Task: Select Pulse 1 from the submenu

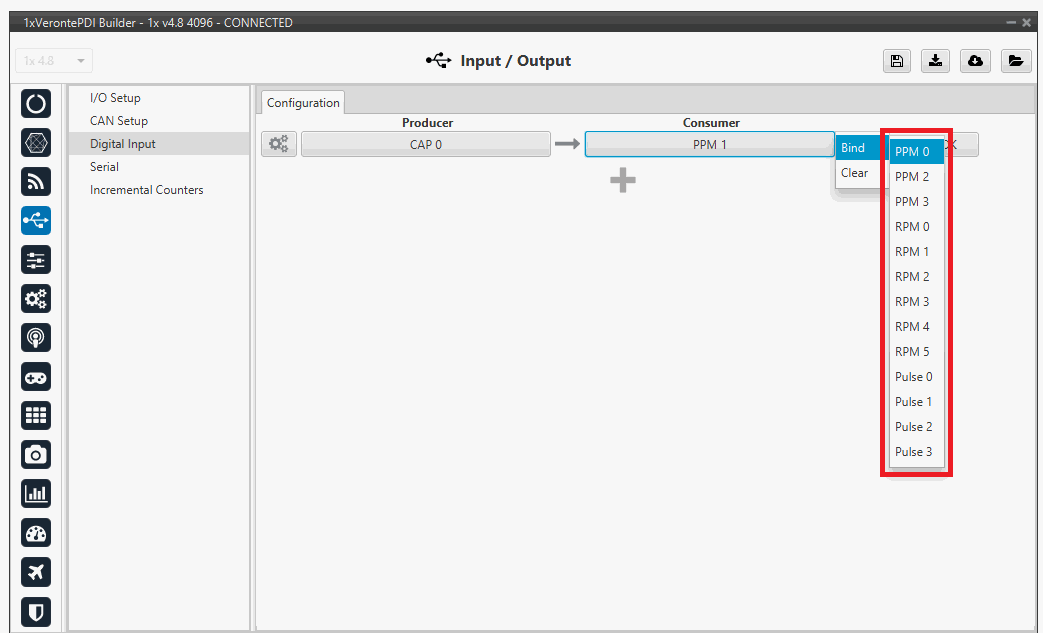Action: tap(917, 402)
